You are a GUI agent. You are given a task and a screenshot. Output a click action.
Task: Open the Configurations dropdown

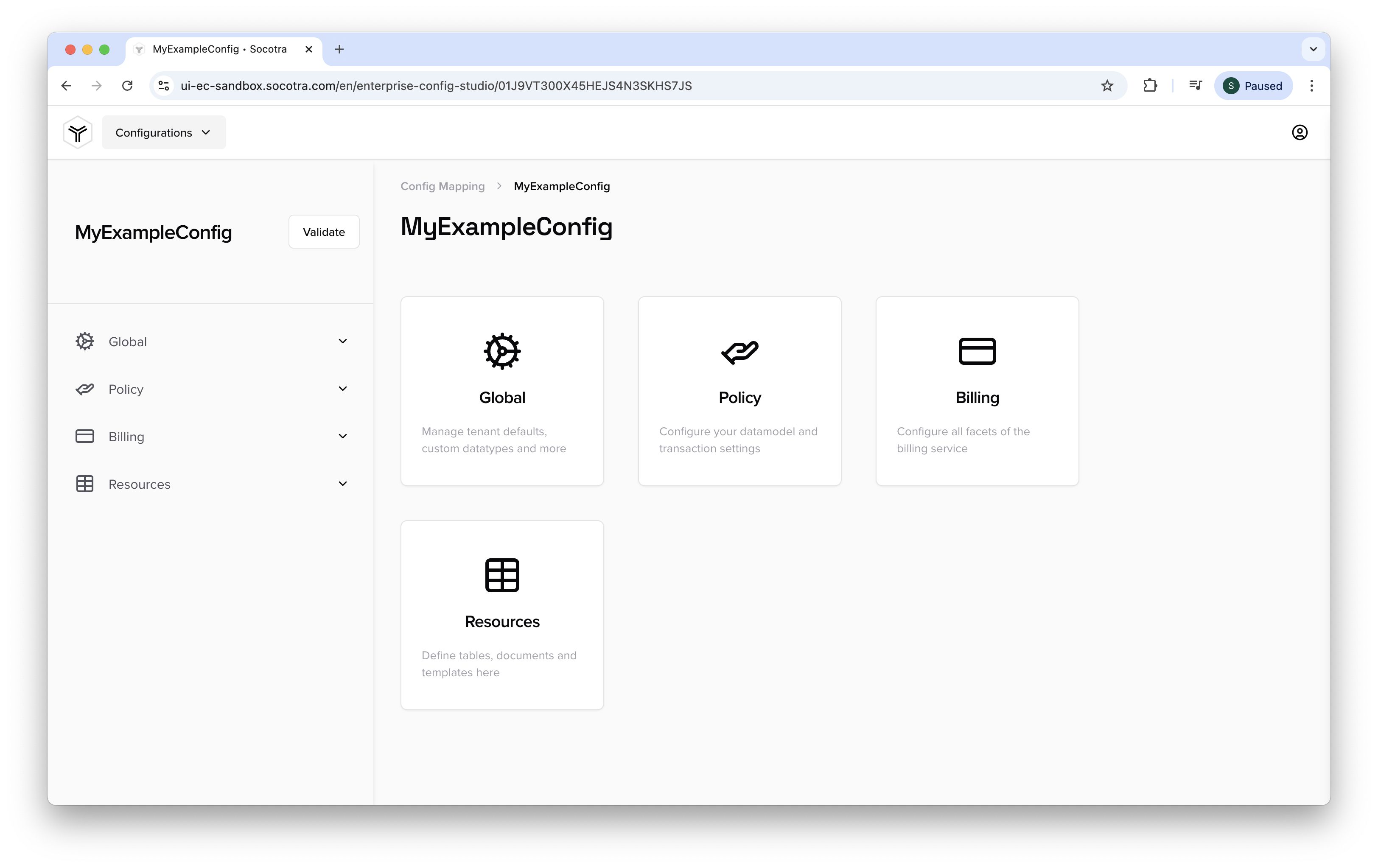pos(164,133)
